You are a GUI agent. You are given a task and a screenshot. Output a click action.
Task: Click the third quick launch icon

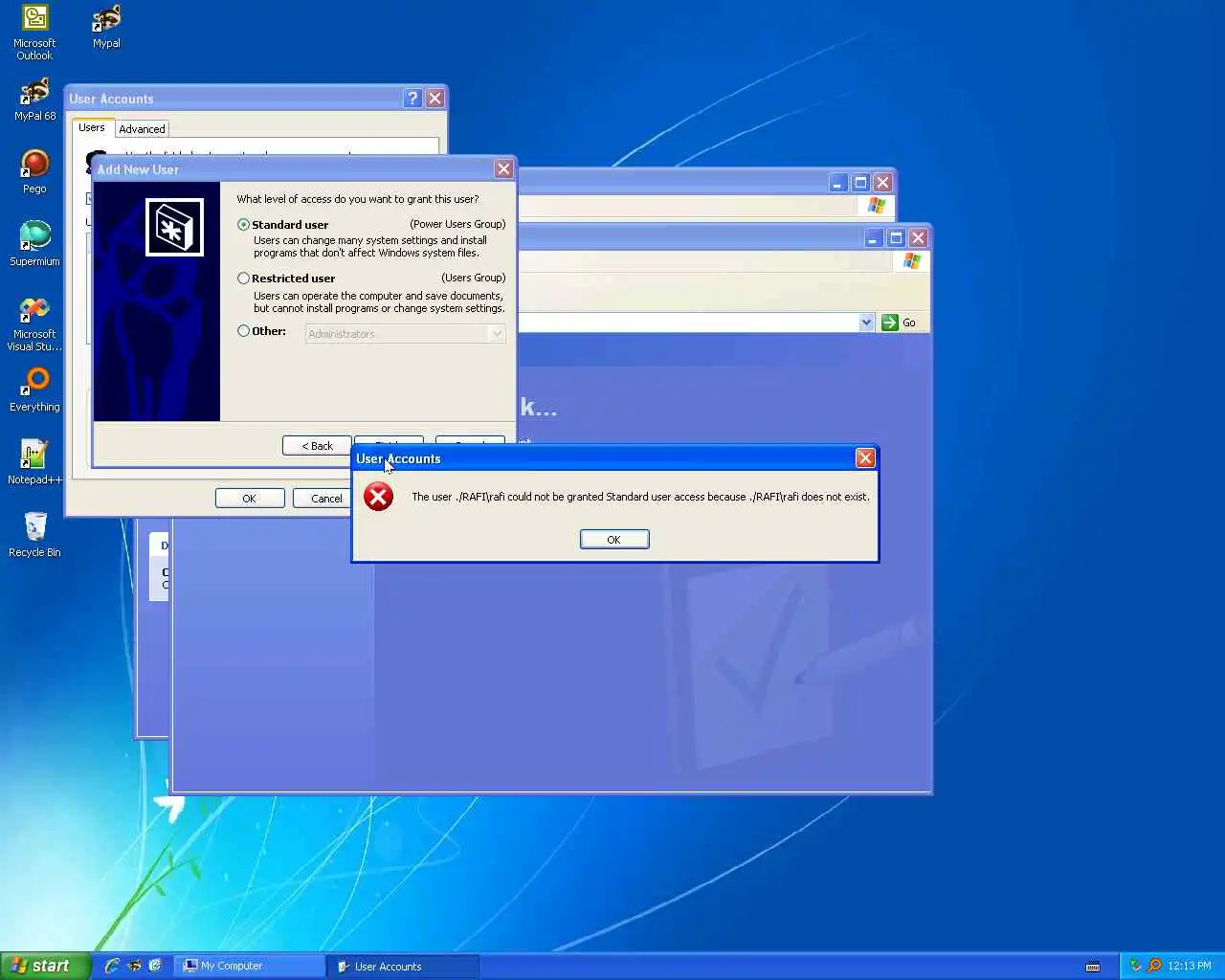pyautogui.click(x=155, y=966)
